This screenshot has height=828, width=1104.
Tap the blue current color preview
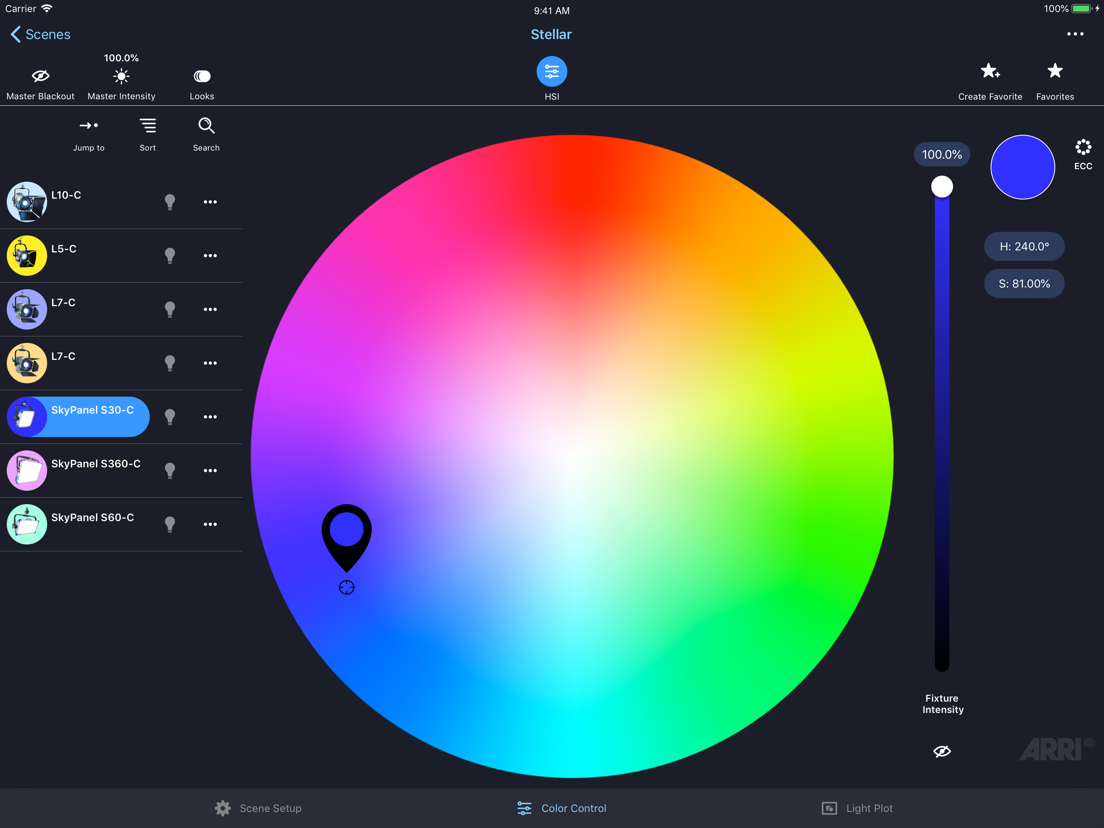tap(1022, 167)
